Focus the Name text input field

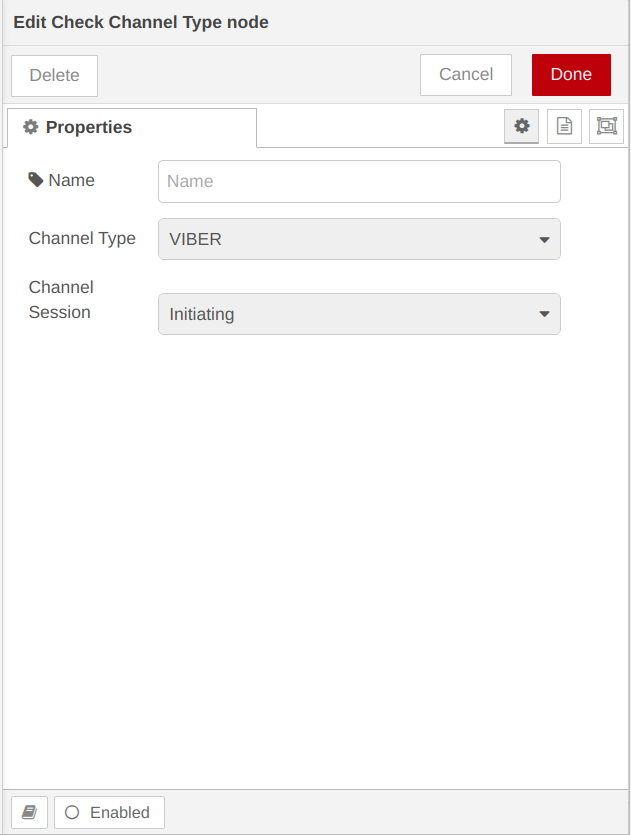359,182
